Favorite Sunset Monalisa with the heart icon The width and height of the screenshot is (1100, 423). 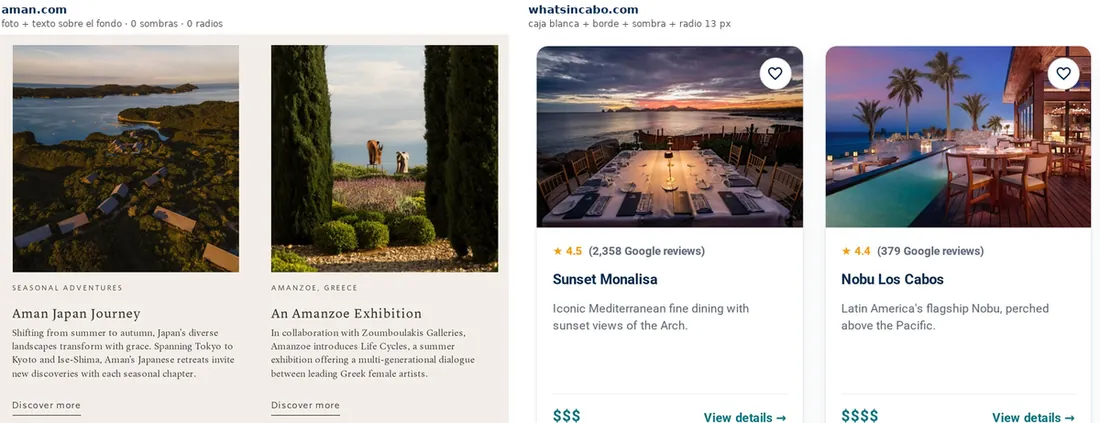pyautogui.click(x=774, y=74)
